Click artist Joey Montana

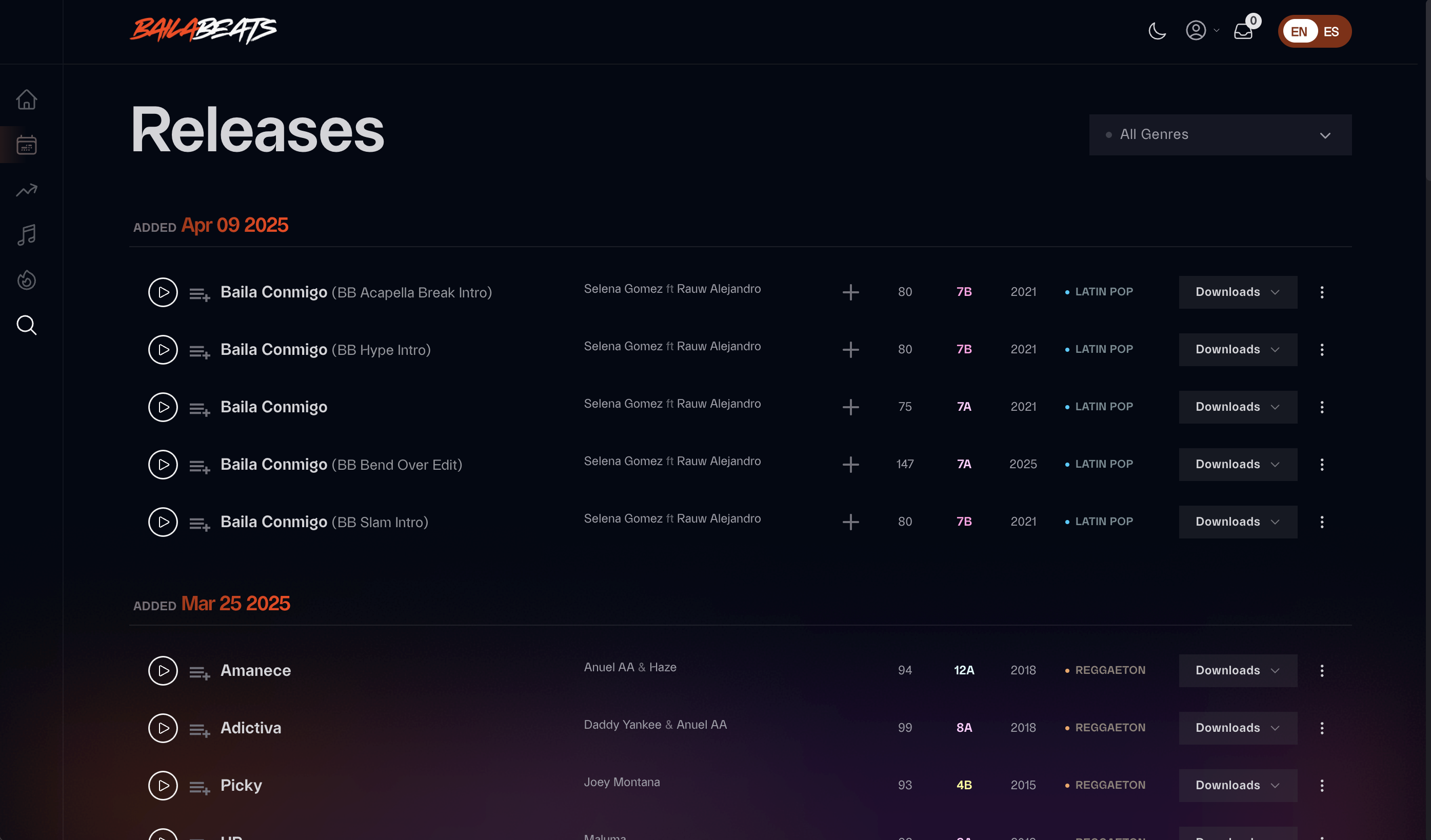[622, 782]
